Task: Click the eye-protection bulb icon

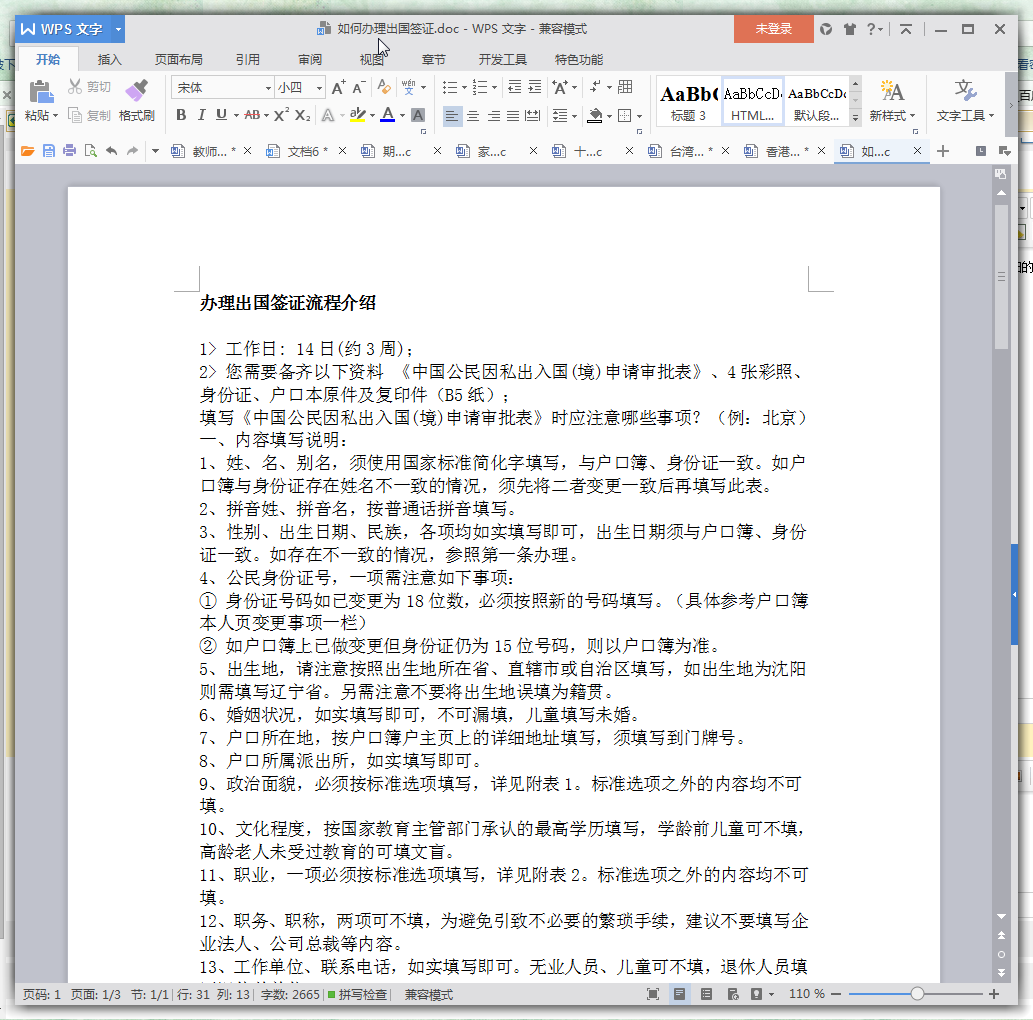Action: point(756,994)
